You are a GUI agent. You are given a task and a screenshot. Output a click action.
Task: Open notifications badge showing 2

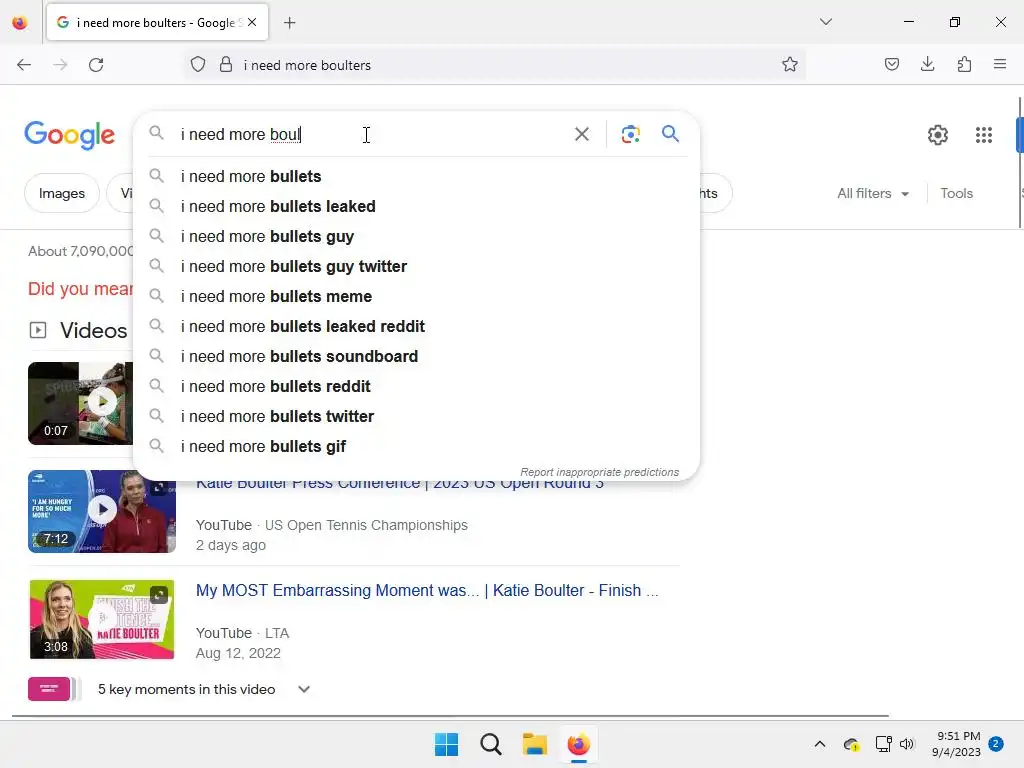click(996, 744)
